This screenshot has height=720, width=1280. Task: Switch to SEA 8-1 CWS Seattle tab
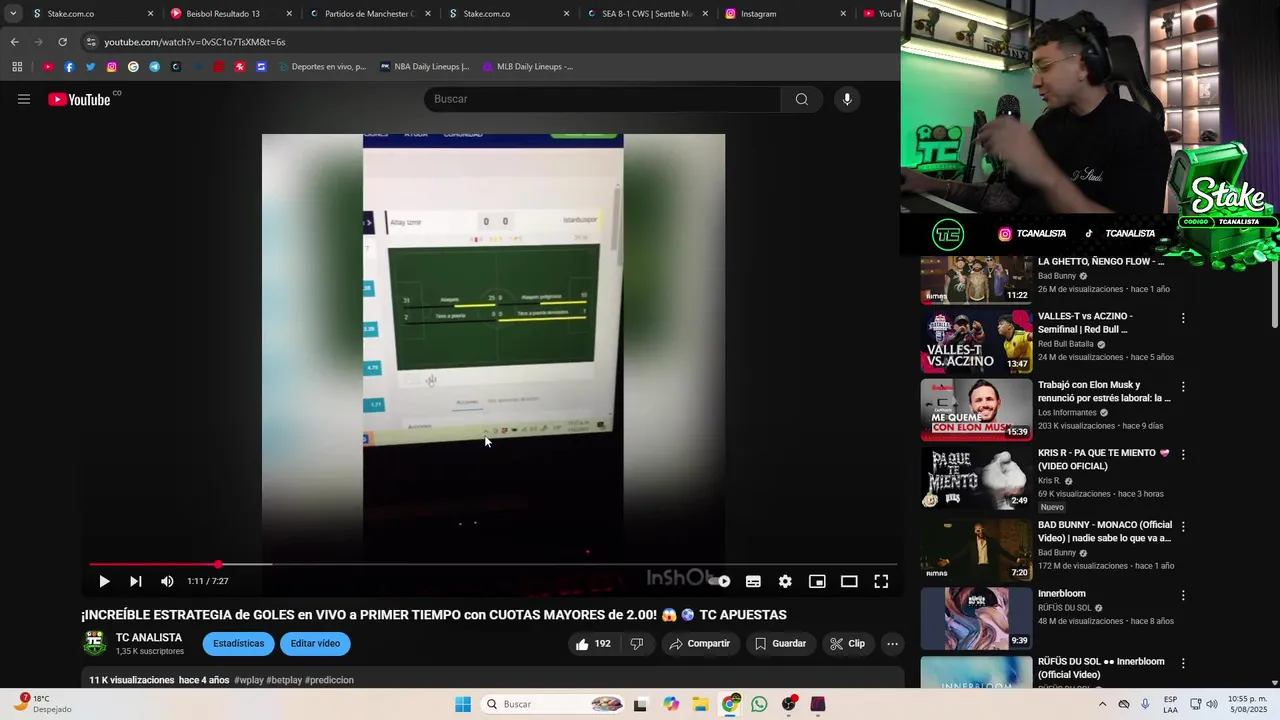pyautogui.click(x=646, y=14)
